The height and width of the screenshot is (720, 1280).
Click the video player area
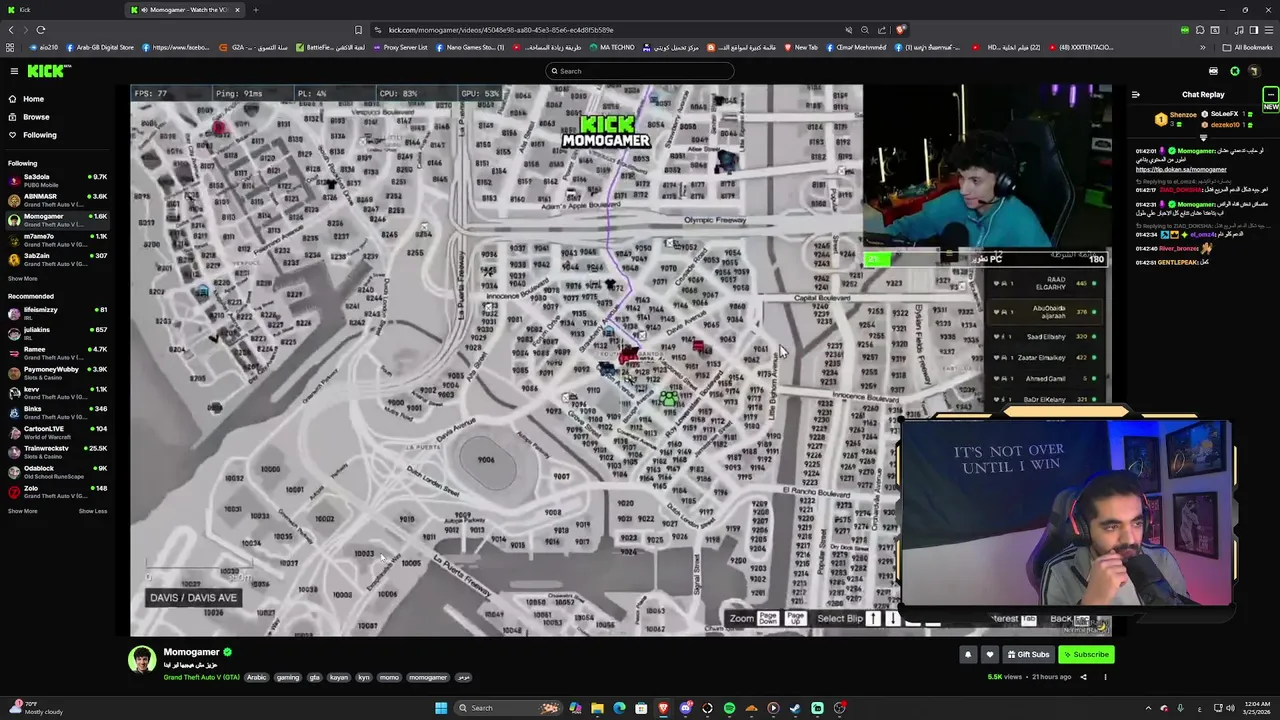(620, 360)
